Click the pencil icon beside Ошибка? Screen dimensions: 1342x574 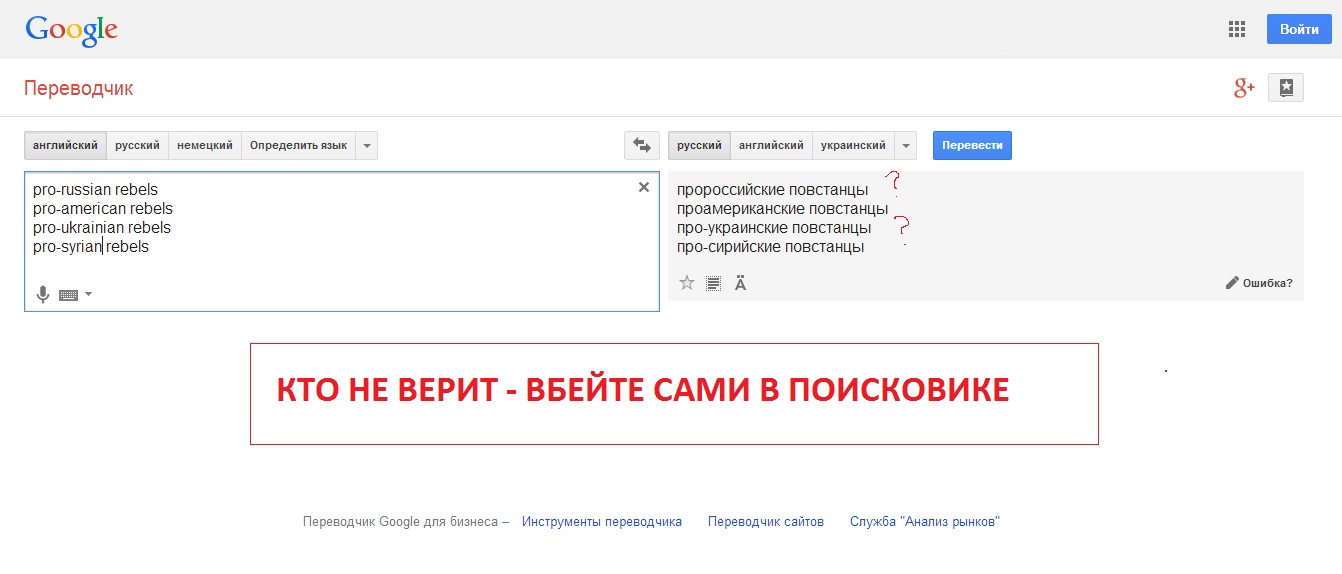[1232, 283]
